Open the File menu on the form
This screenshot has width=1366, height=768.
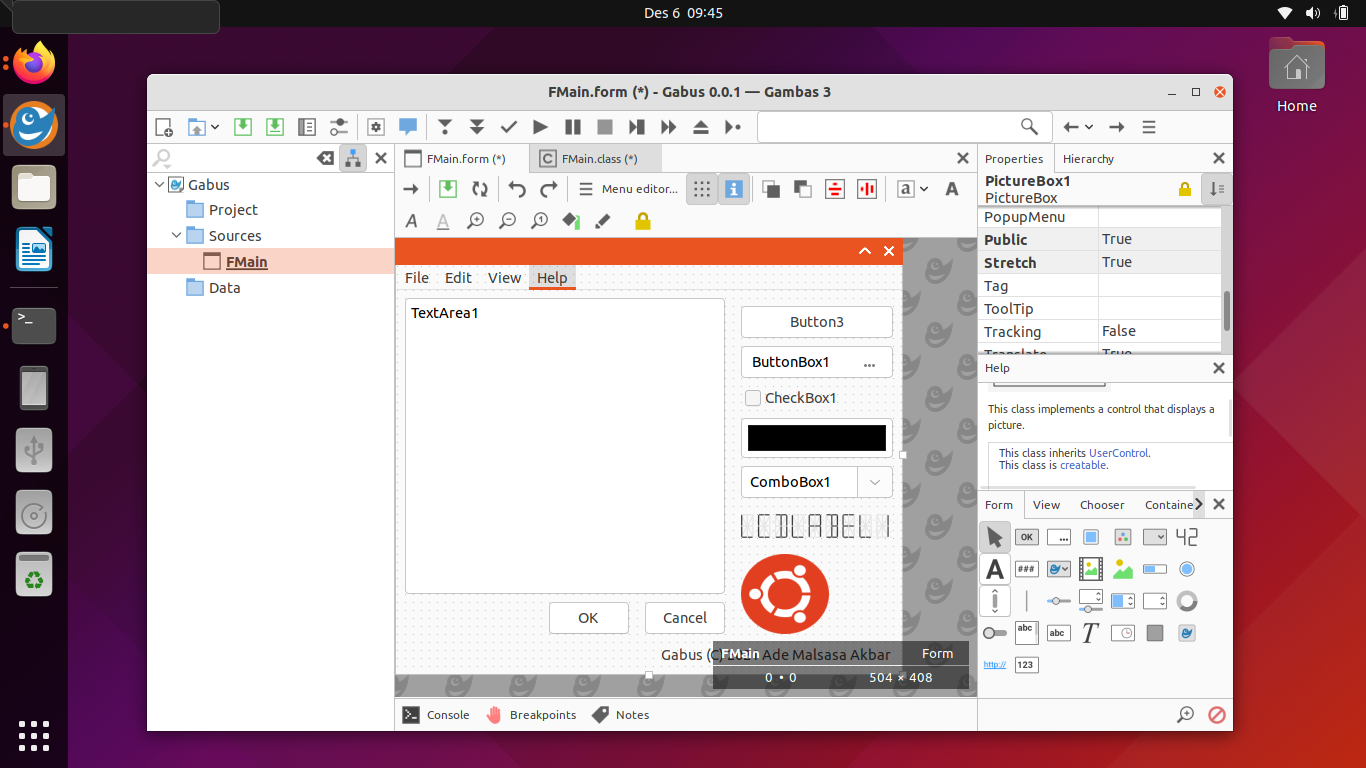(x=417, y=278)
